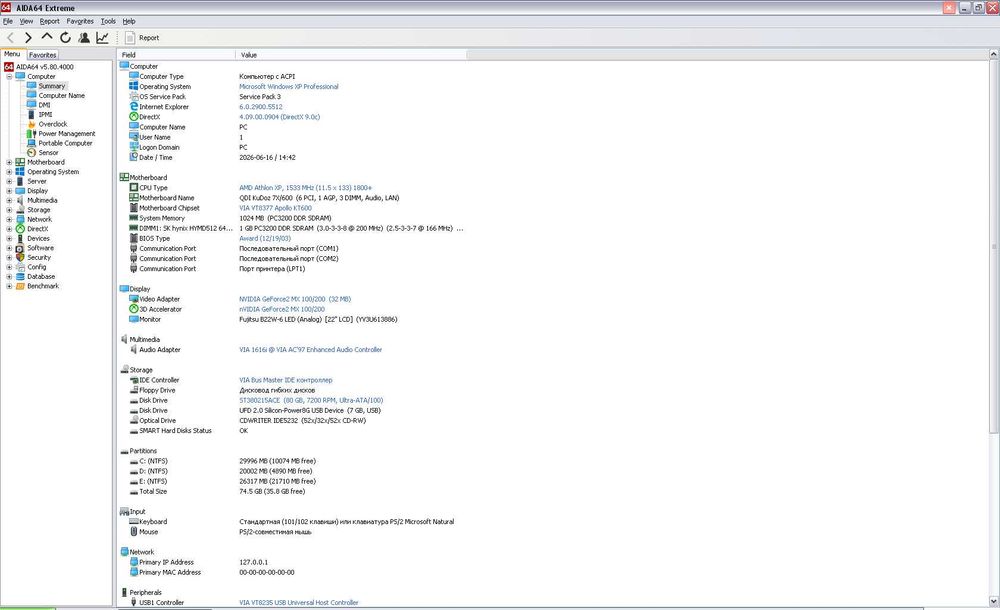Click the Field column header
1000x610 pixels.
pyautogui.click(x=176, y=55)
